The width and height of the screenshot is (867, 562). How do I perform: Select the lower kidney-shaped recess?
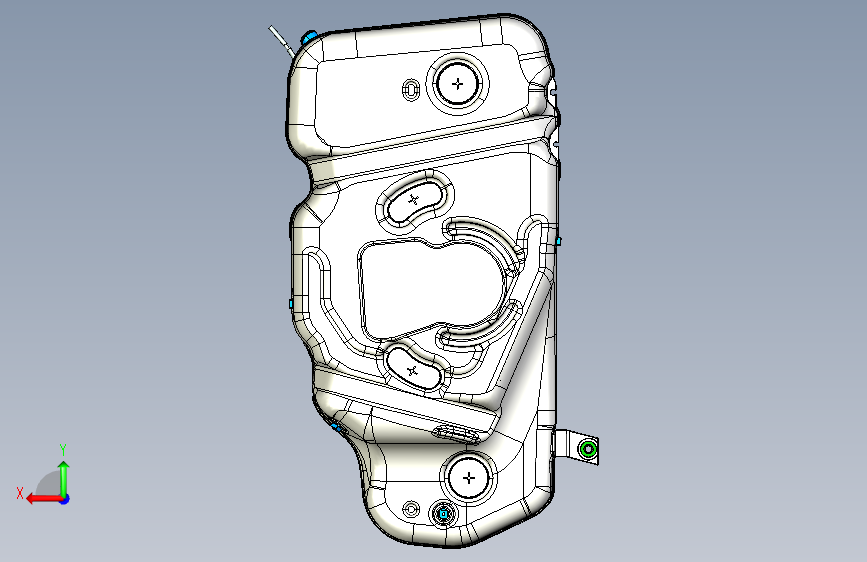(x=414, y=368)
